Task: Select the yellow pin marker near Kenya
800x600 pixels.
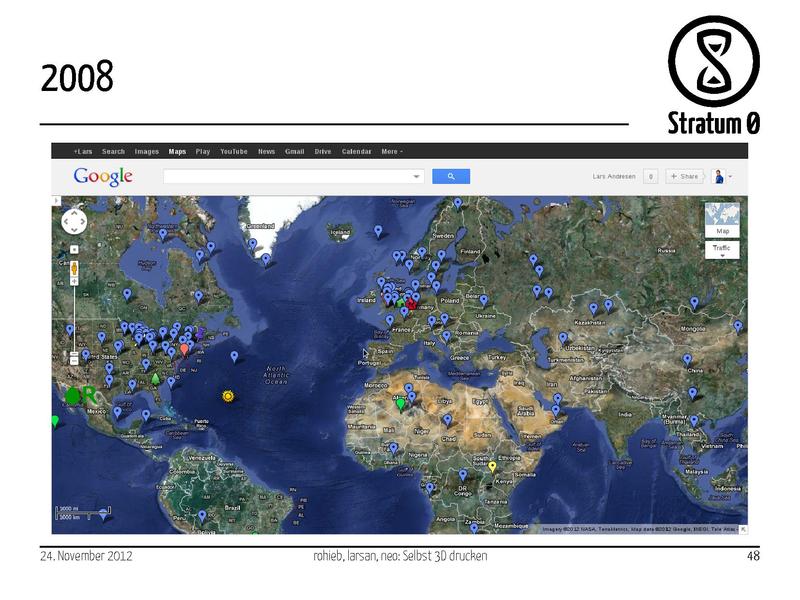Action: point(492,465)
